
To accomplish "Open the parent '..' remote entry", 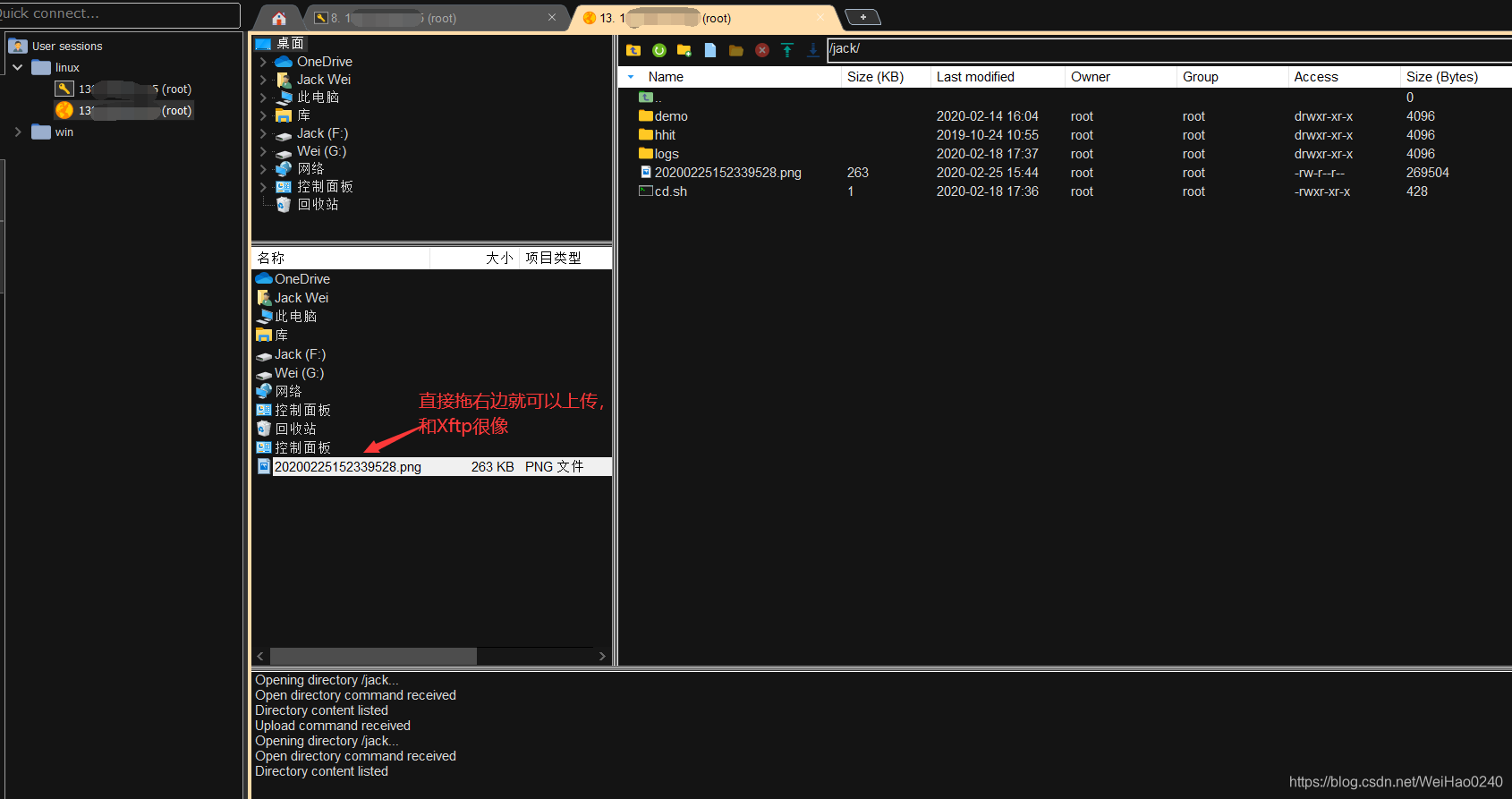I will (x=650, y=98).
